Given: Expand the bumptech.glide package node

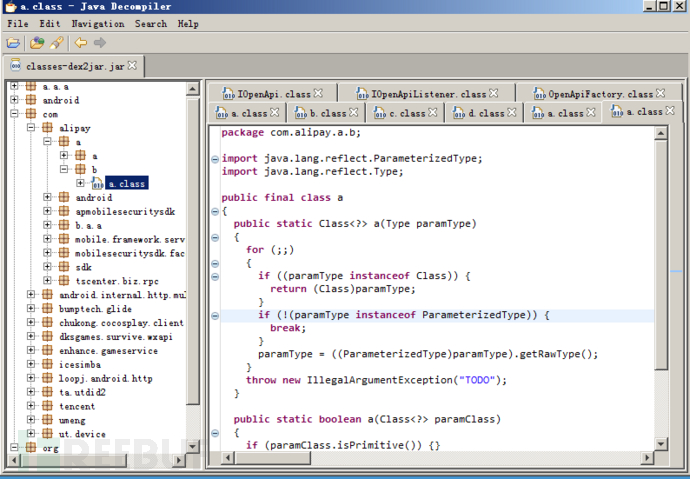Looking at the screenshot, I should click(31, 308).
